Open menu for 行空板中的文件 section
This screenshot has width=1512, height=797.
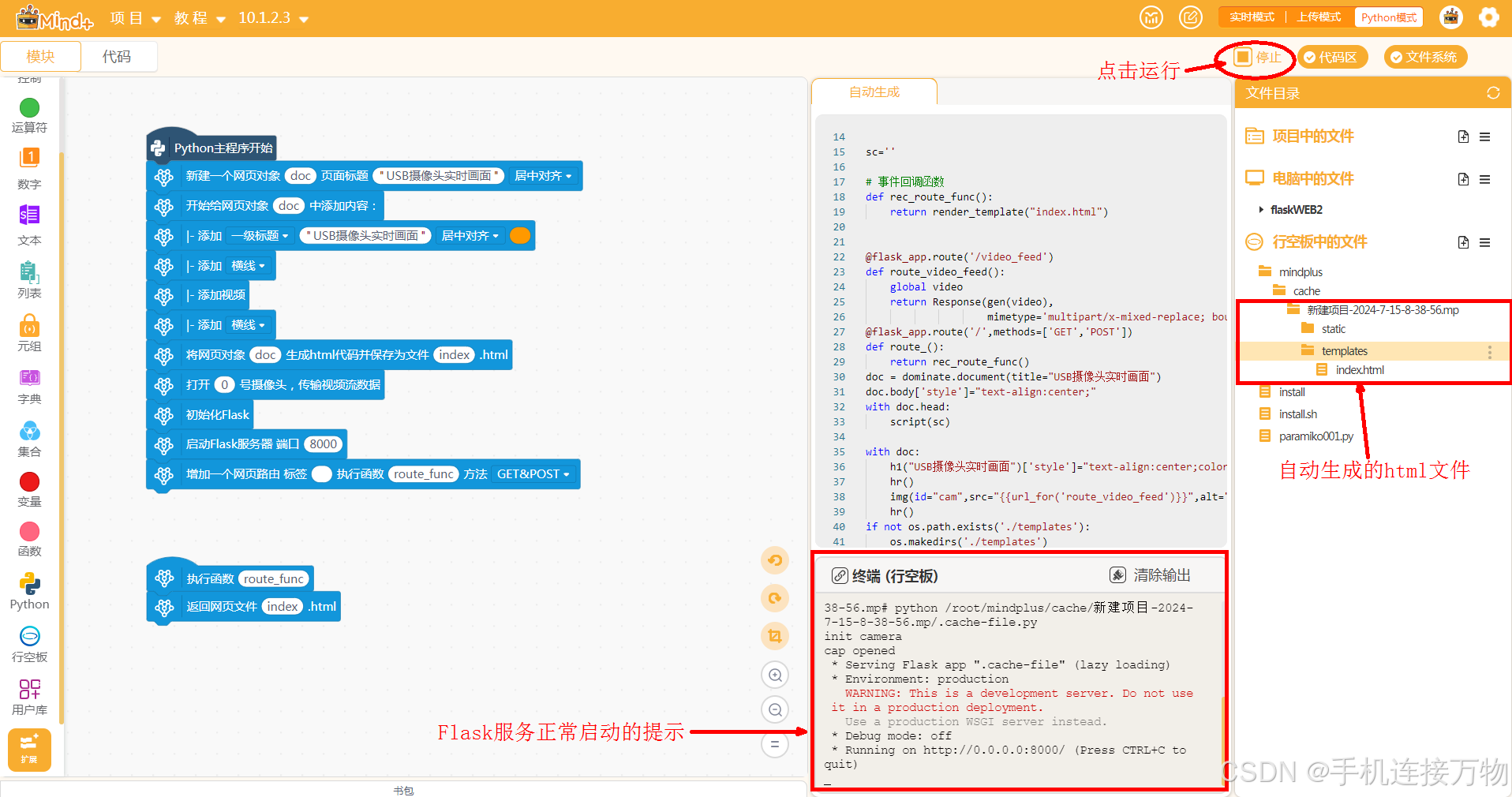point(1484,242)
